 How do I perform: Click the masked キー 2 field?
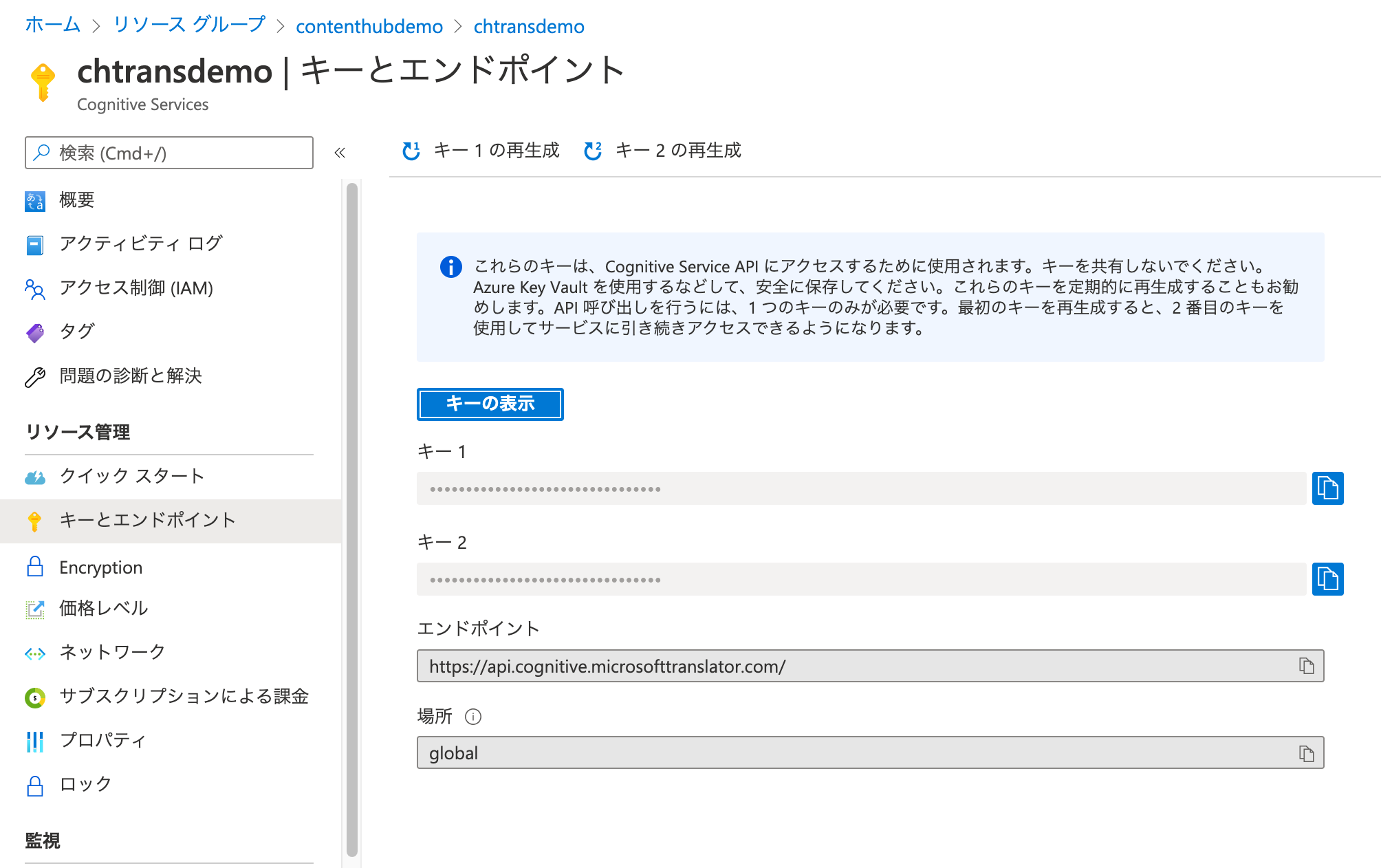861,579
